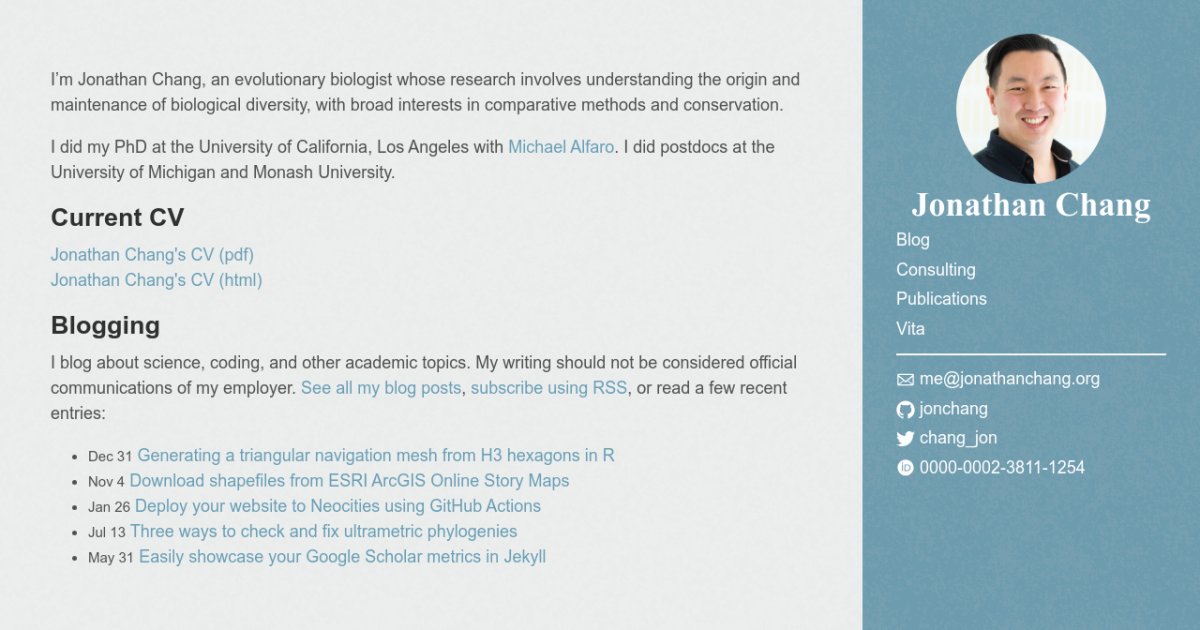Open the Vita page
The width and height of the screenshot is (1200, 630).
911,328
